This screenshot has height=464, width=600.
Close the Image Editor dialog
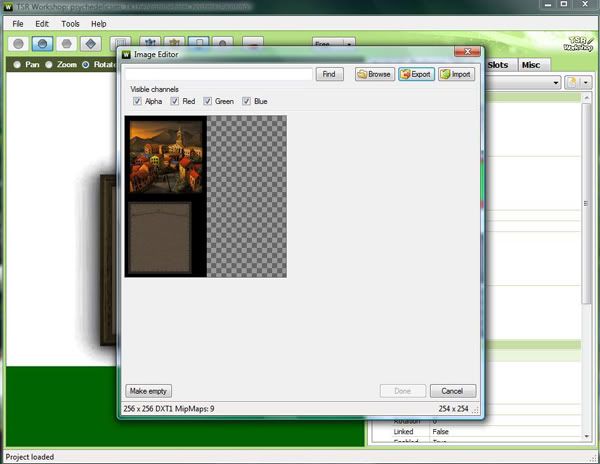467,51
